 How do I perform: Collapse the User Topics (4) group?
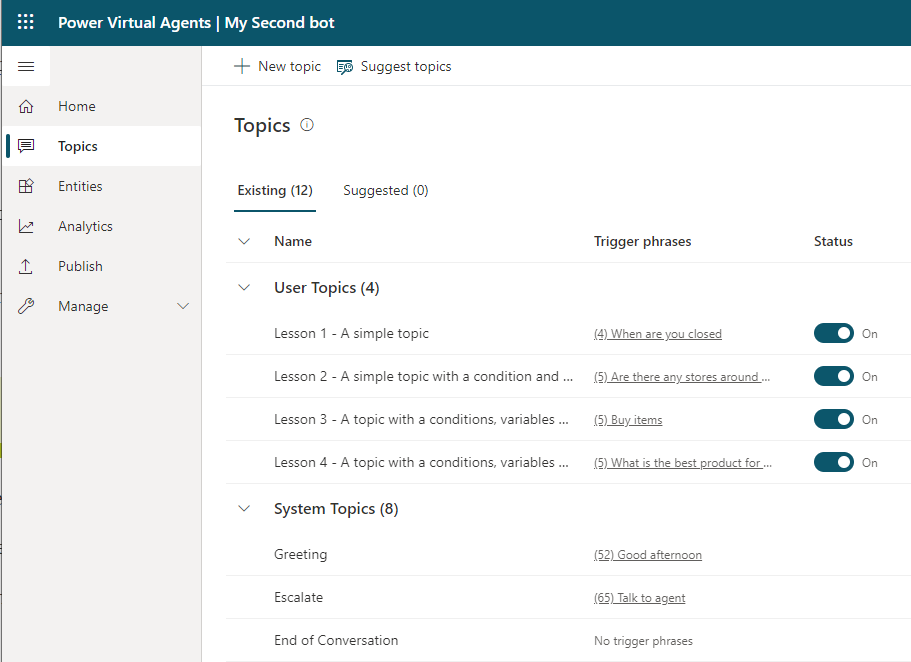pos(245,288)
